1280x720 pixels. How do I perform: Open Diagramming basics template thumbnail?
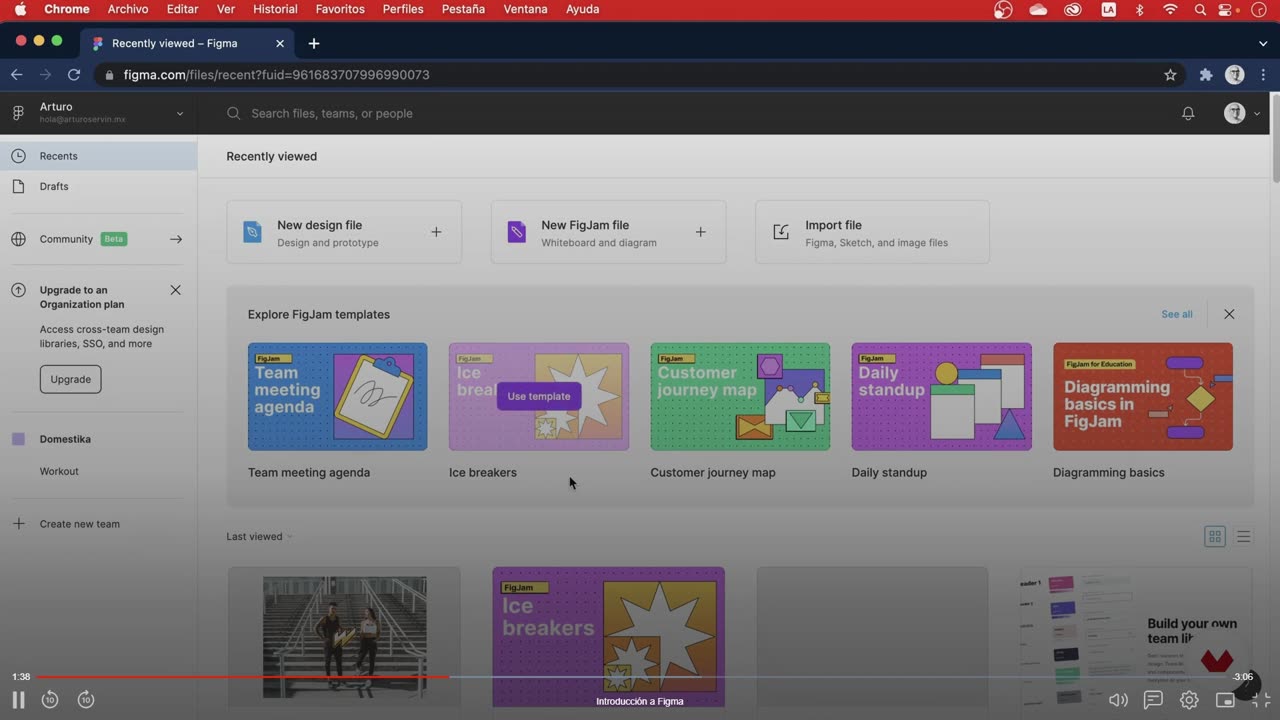click(x=1143, y=397)
